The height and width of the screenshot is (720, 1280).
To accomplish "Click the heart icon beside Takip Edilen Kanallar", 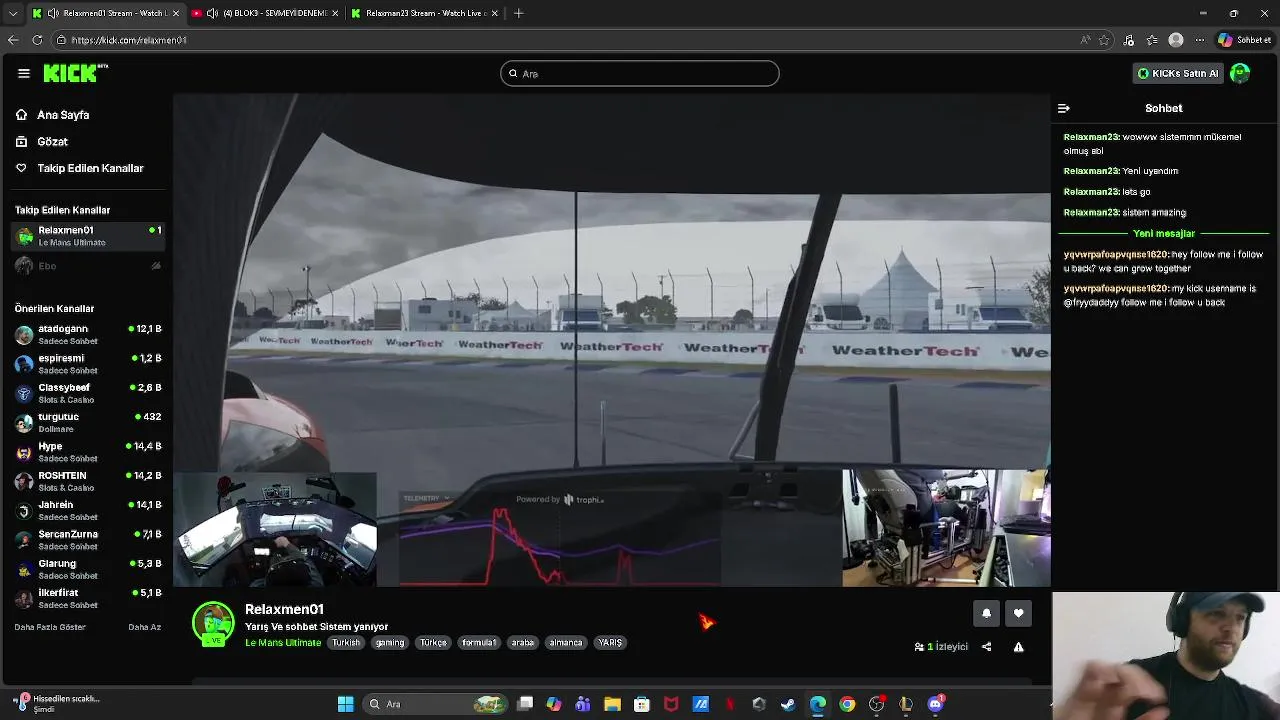I will [21, 168].
